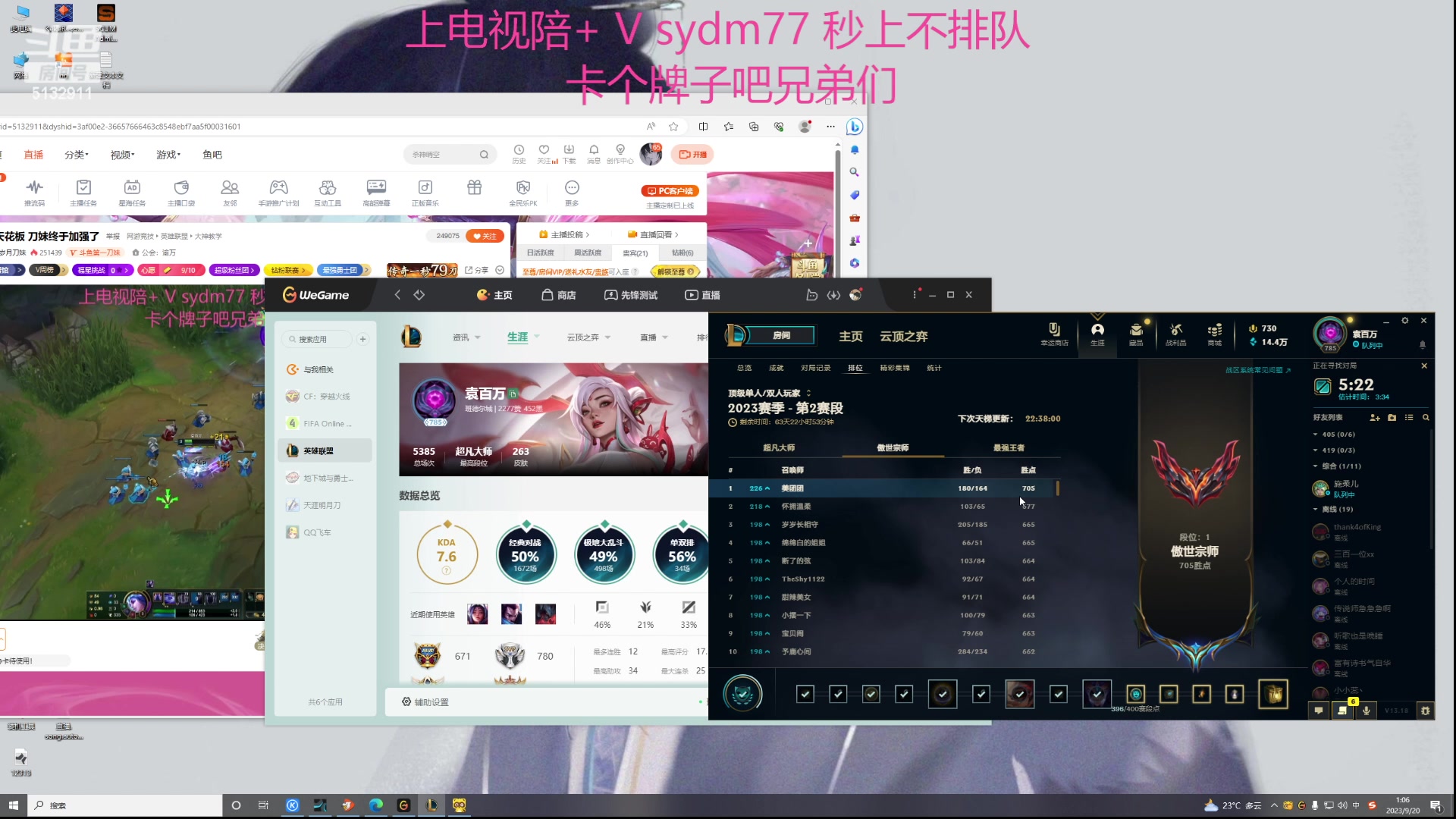This screenshot has width=1456, height=819.
Task: Switch to the 最强王者 leaderboard tab
Action: pos(1009,448)
